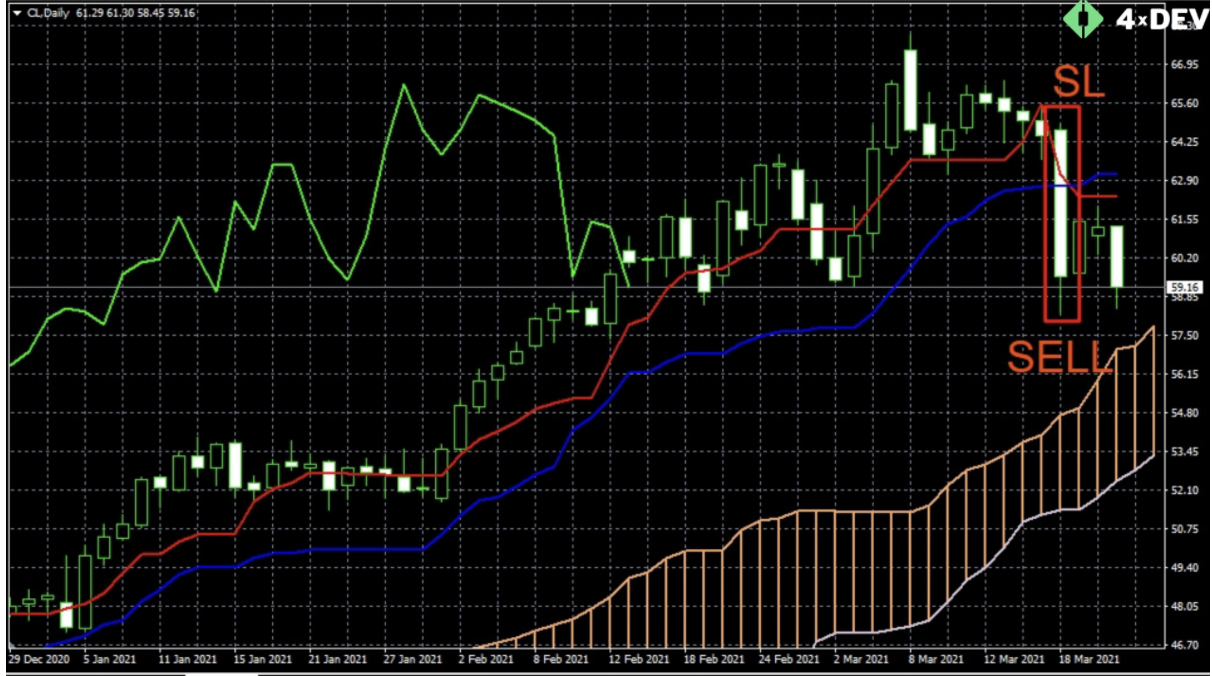1212x676 pixels.
Task: Click the 61.55 price axis label
Action: tap(1184, 219)
